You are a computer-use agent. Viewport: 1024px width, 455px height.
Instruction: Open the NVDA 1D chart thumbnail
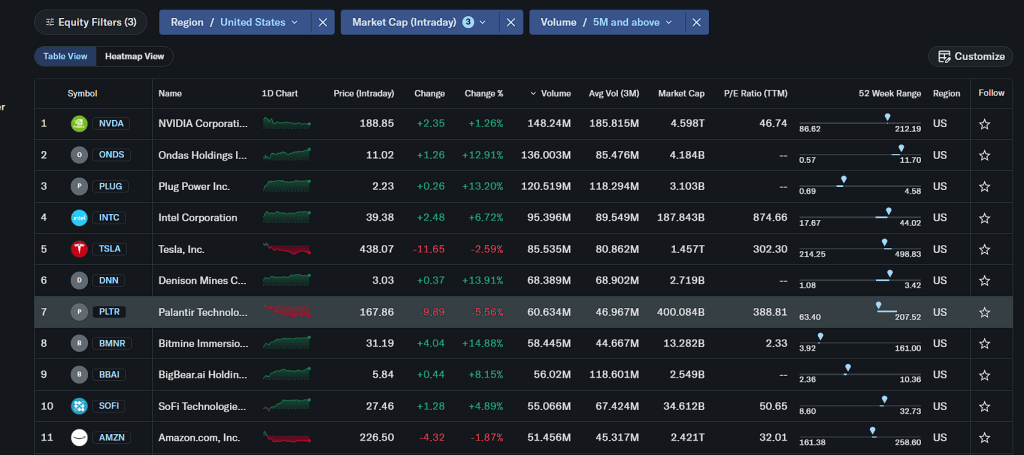[x=287, y=123]
